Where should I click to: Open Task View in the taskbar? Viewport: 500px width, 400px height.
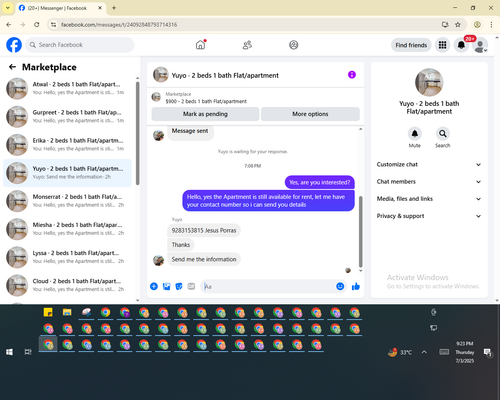pos(28,352)
